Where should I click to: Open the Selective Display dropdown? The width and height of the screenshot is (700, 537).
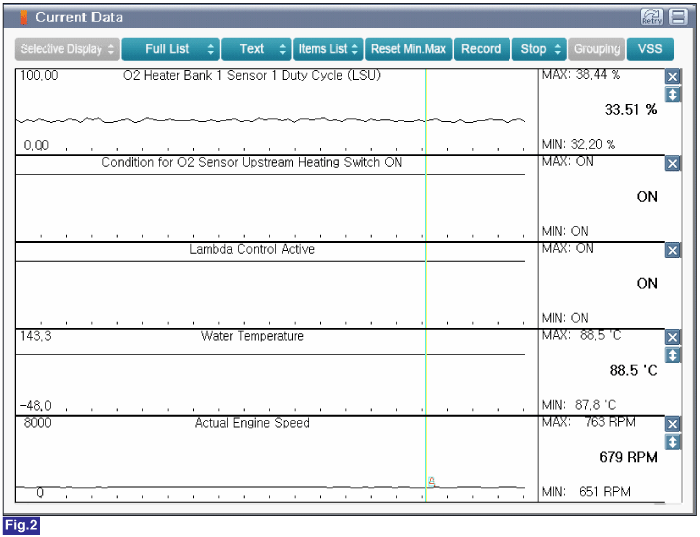coord(67,49)
